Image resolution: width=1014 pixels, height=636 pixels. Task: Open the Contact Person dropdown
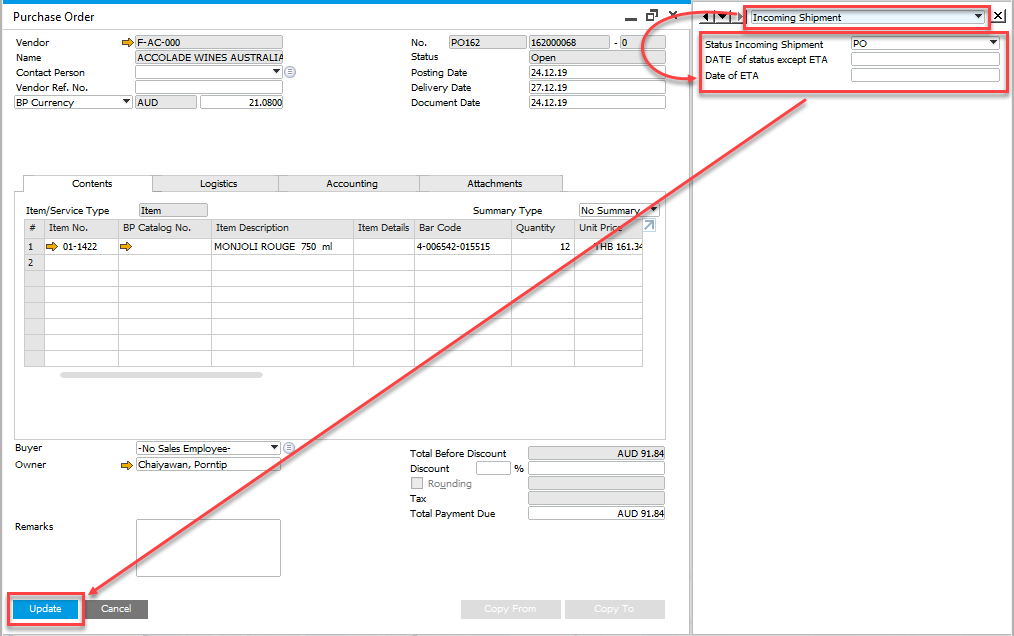pos(276,72)
